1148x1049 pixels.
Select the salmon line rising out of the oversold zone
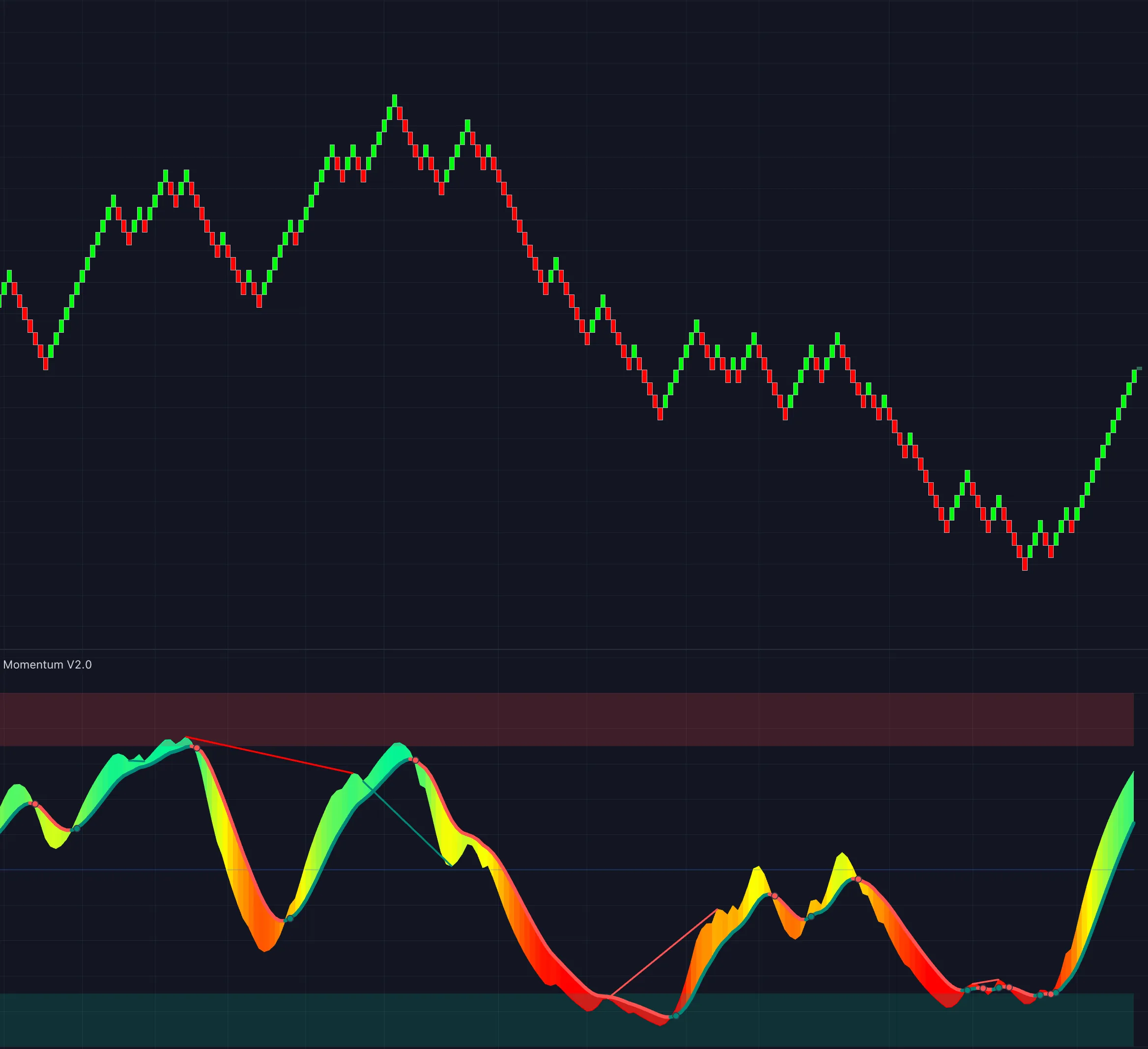coord(663,953)
